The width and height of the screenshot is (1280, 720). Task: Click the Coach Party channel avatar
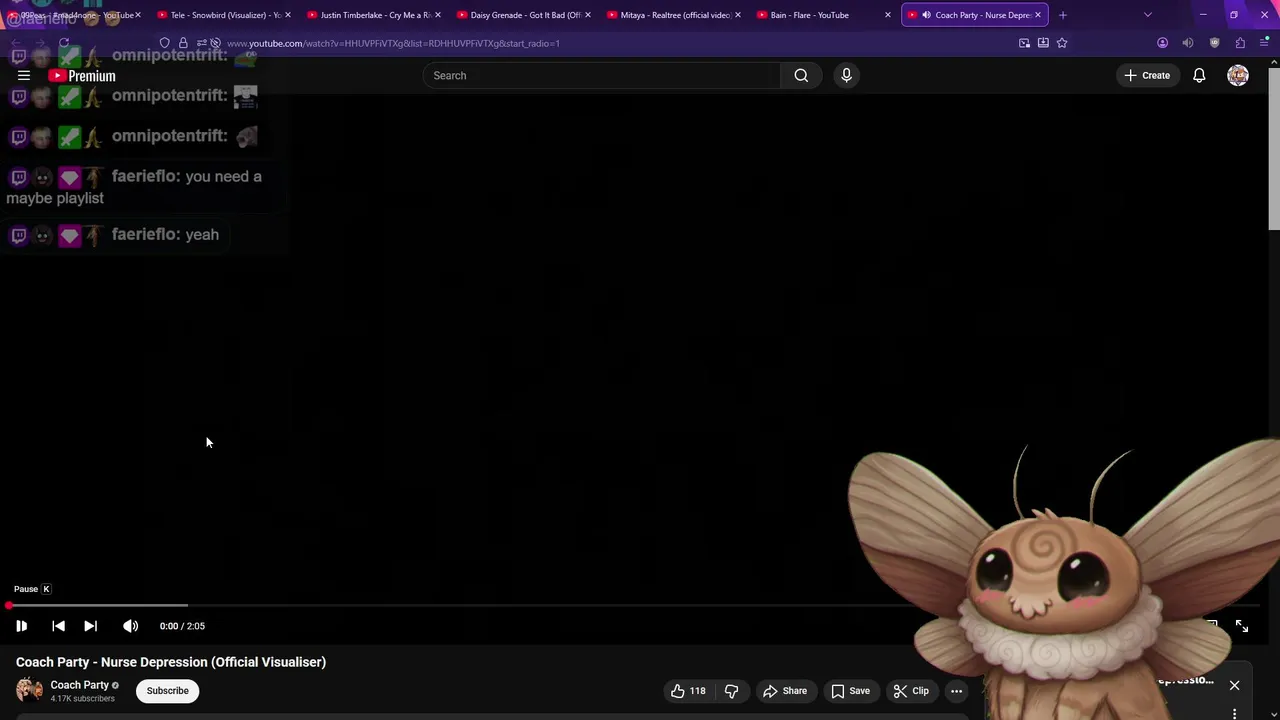29,690
